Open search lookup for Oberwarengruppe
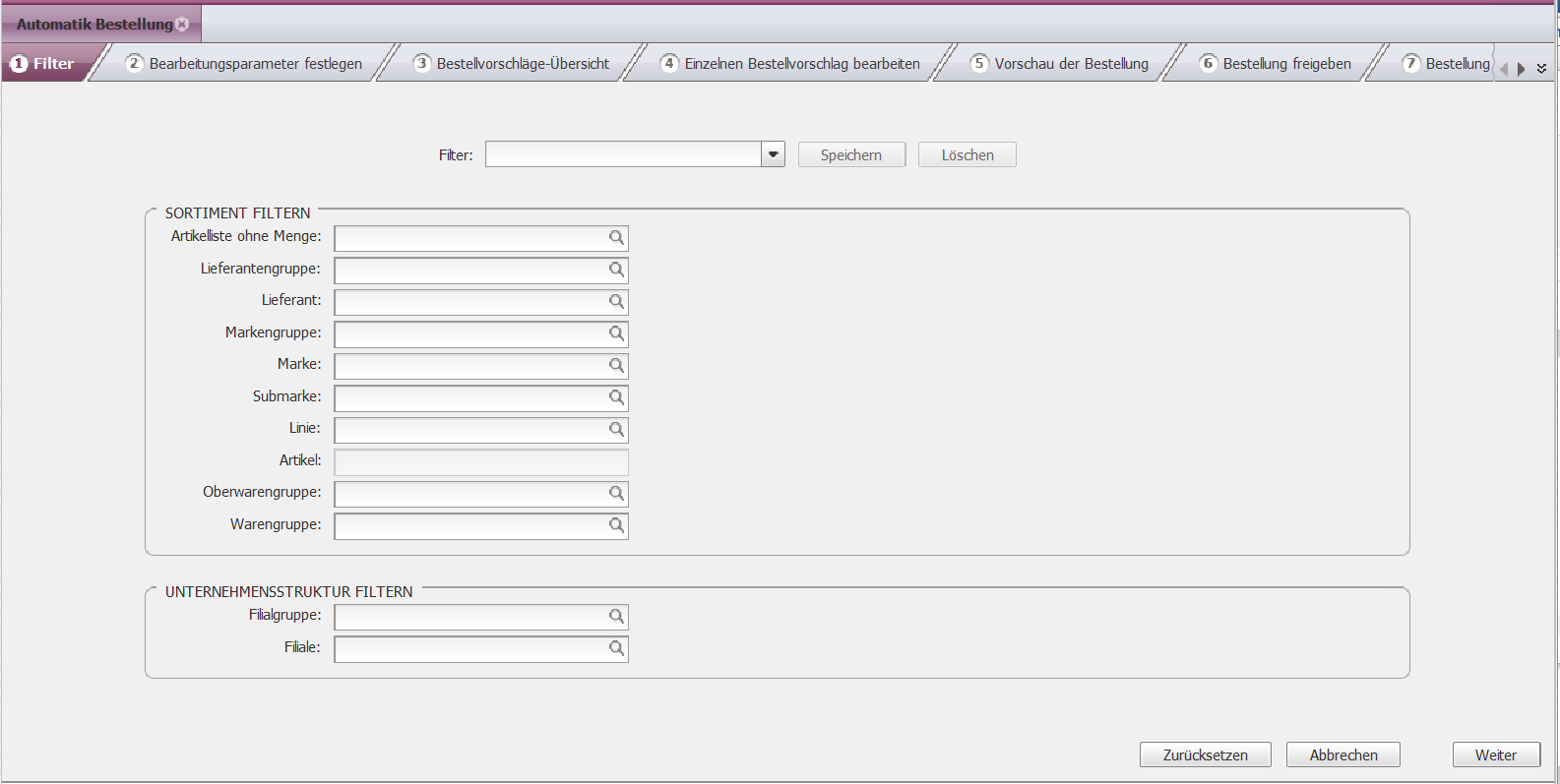Image resolution: width=1560 pixels, height=784 pixels. (x=616, y=493)
